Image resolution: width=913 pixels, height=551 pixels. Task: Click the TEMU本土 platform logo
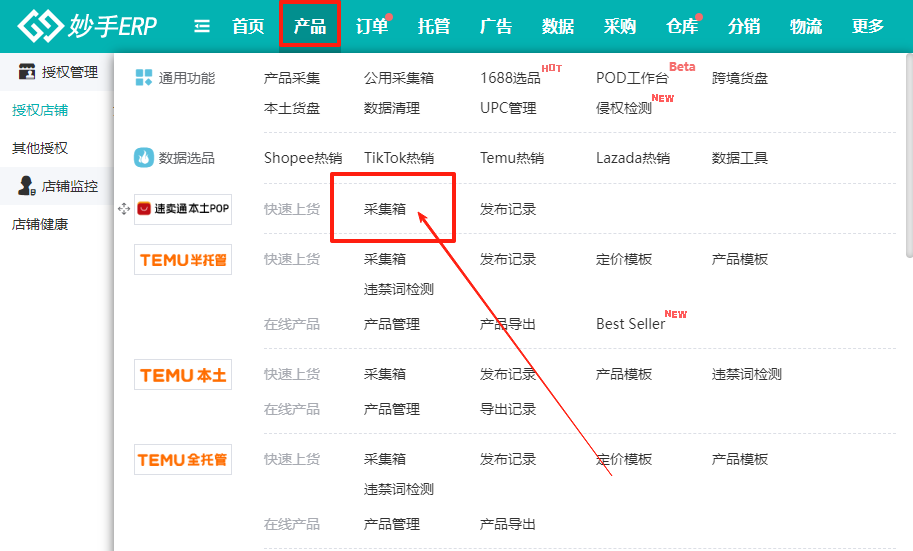[x=183, y=375]
